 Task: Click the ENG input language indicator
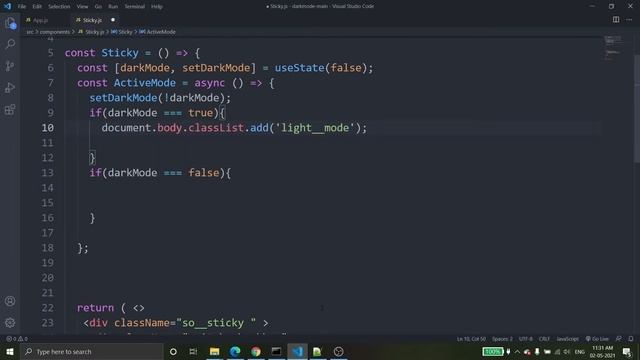(580, 351)
